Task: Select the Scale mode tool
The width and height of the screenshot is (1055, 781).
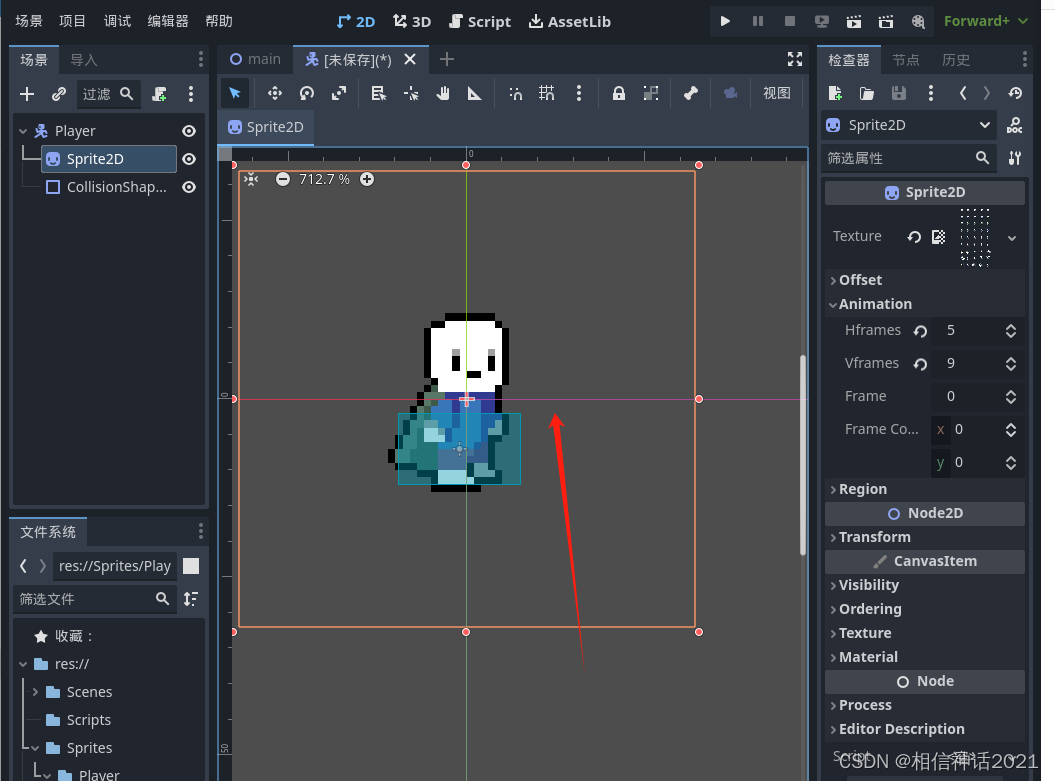Action: 339,93
